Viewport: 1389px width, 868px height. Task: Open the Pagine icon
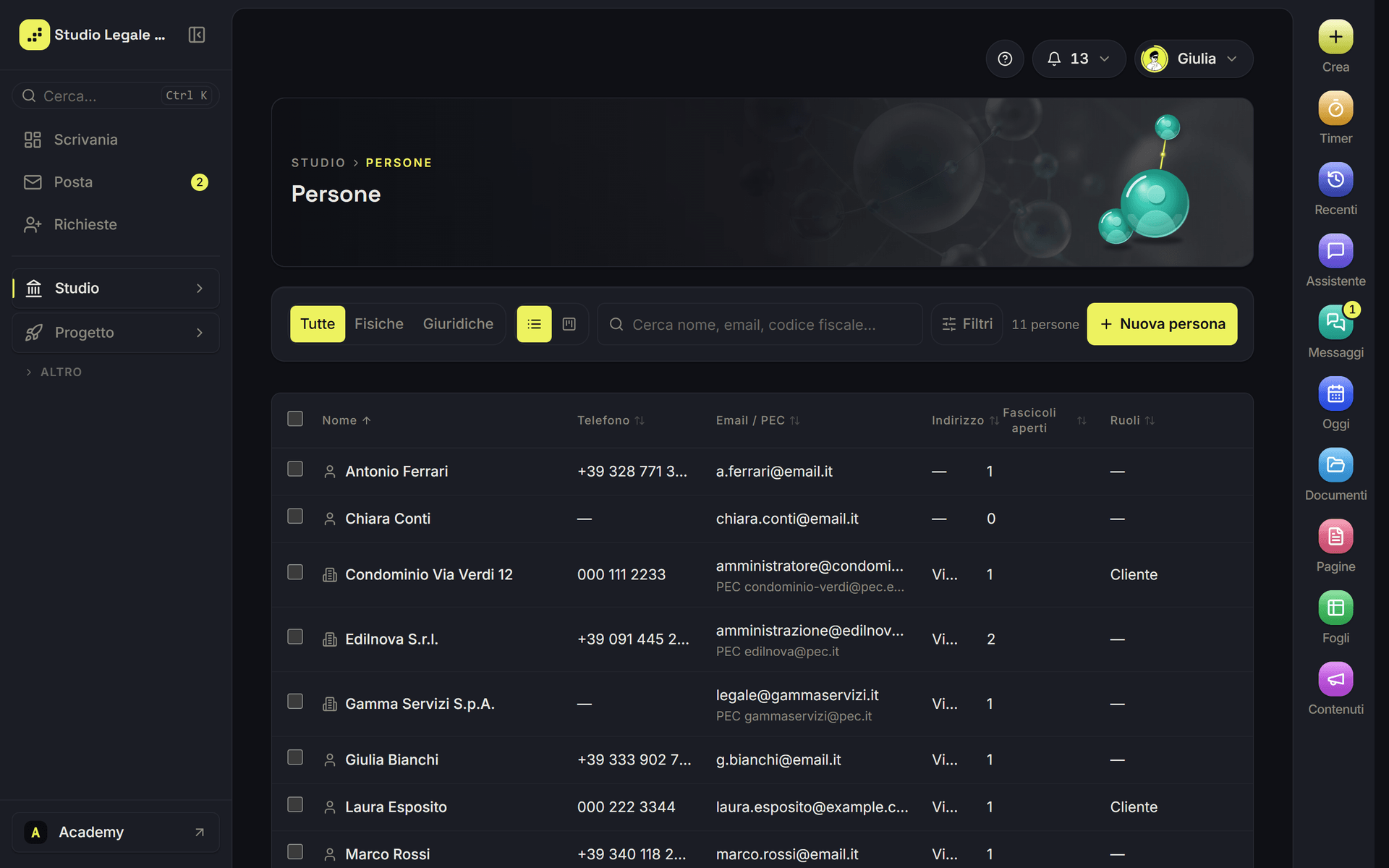(1335, 537)
